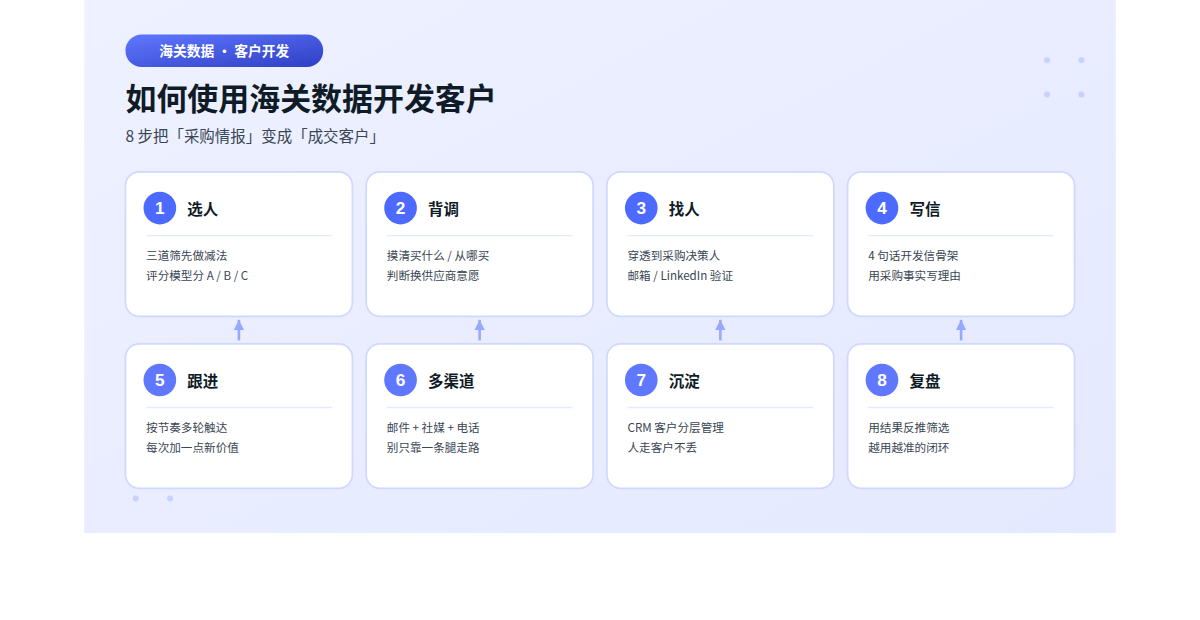Viewport: 1200px width, 620px height.
Task: Click the line 每次加一点新价值
Action: pos(192,448)
